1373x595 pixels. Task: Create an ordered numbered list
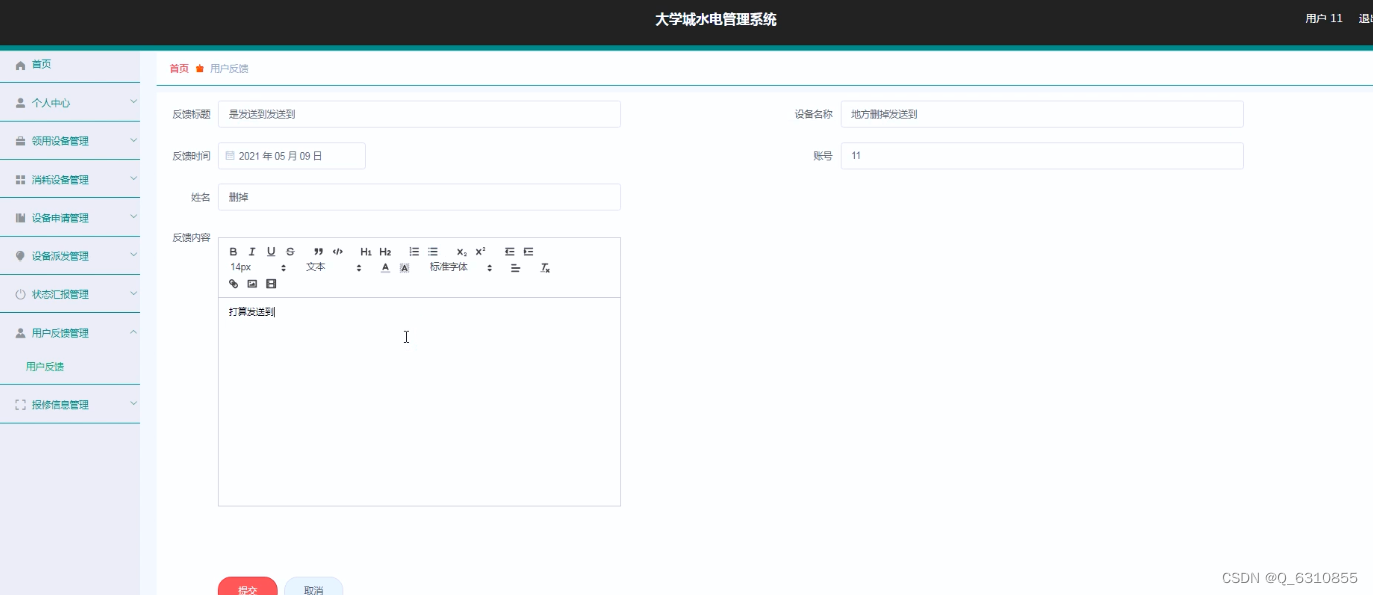[414, 252]
